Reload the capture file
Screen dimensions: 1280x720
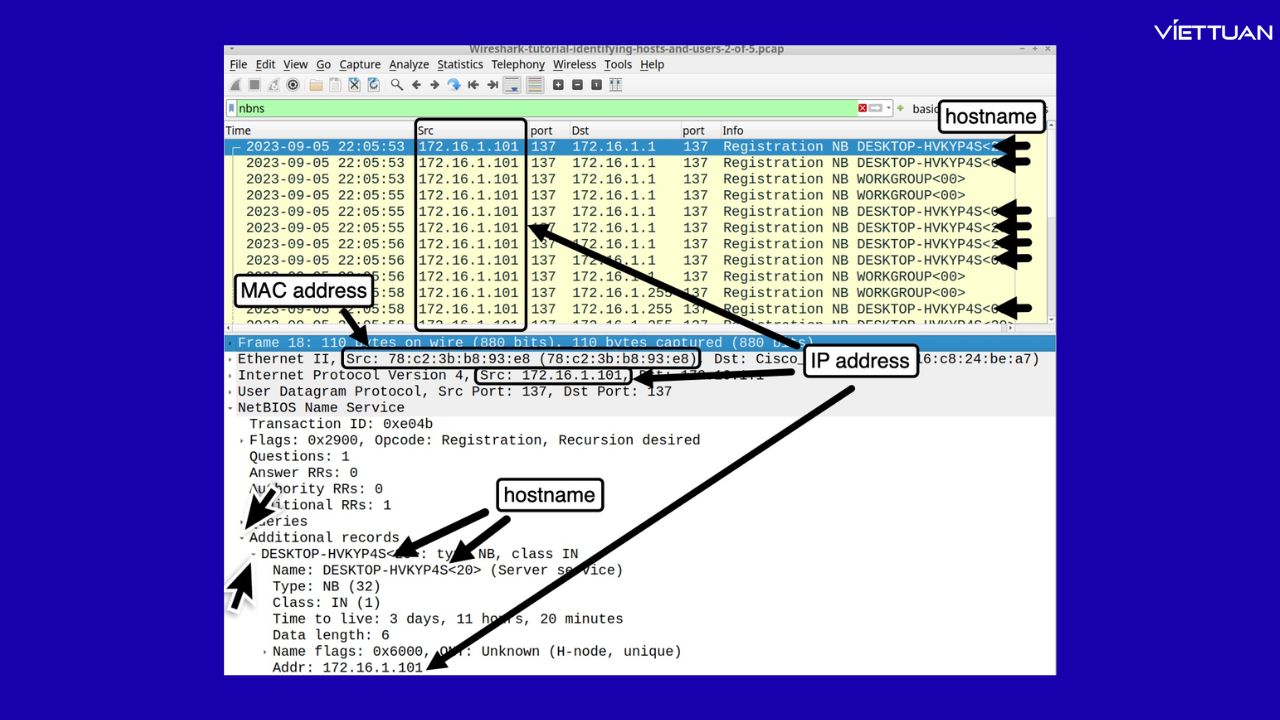[x=374, y=85]
